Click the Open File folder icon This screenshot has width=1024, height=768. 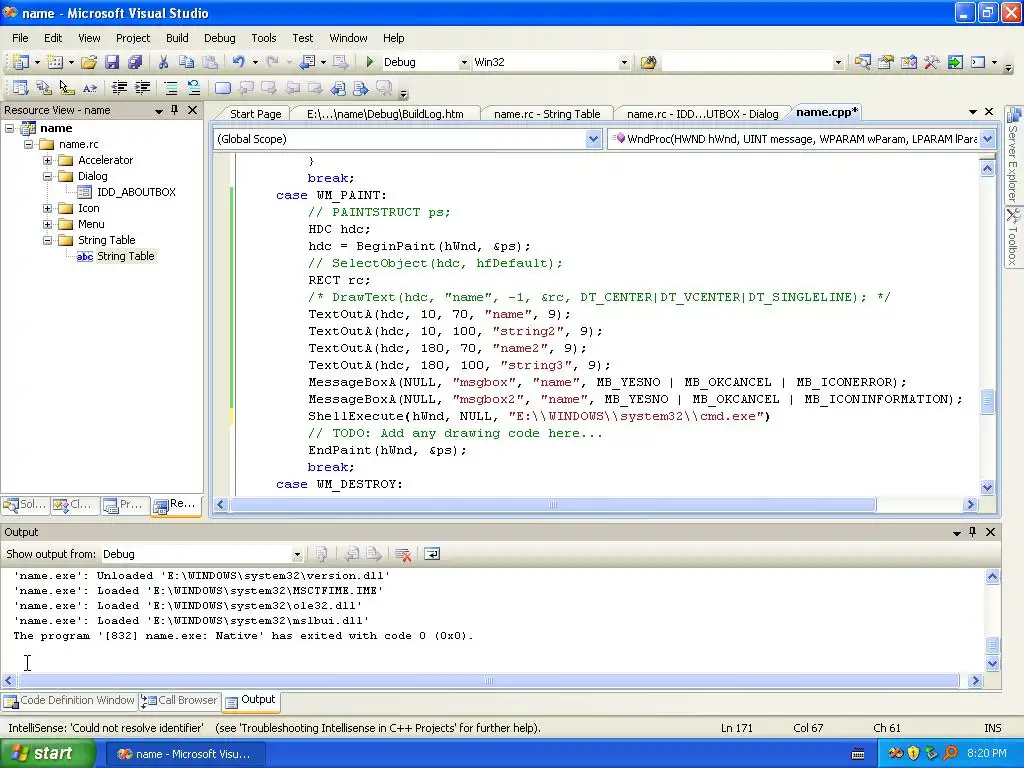coord(89,62)
